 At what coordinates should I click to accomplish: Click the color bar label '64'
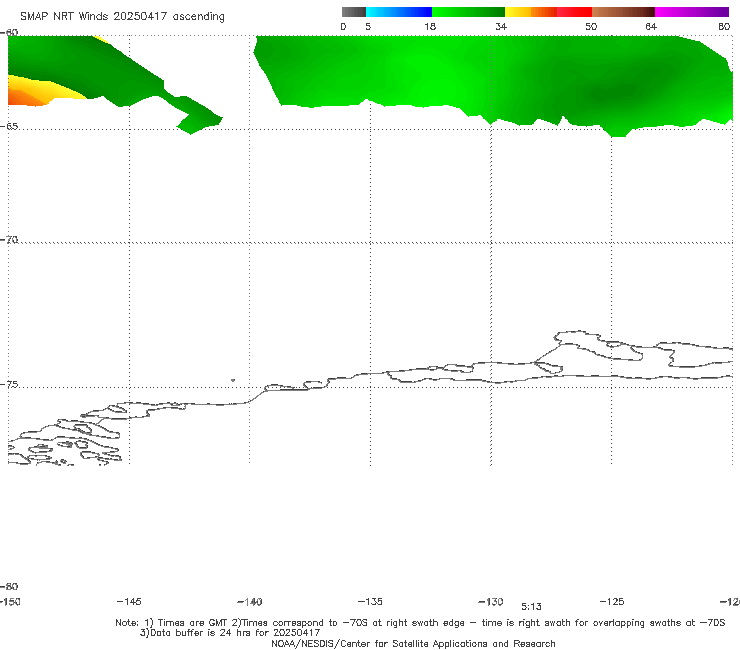click(x=651, y=27)
